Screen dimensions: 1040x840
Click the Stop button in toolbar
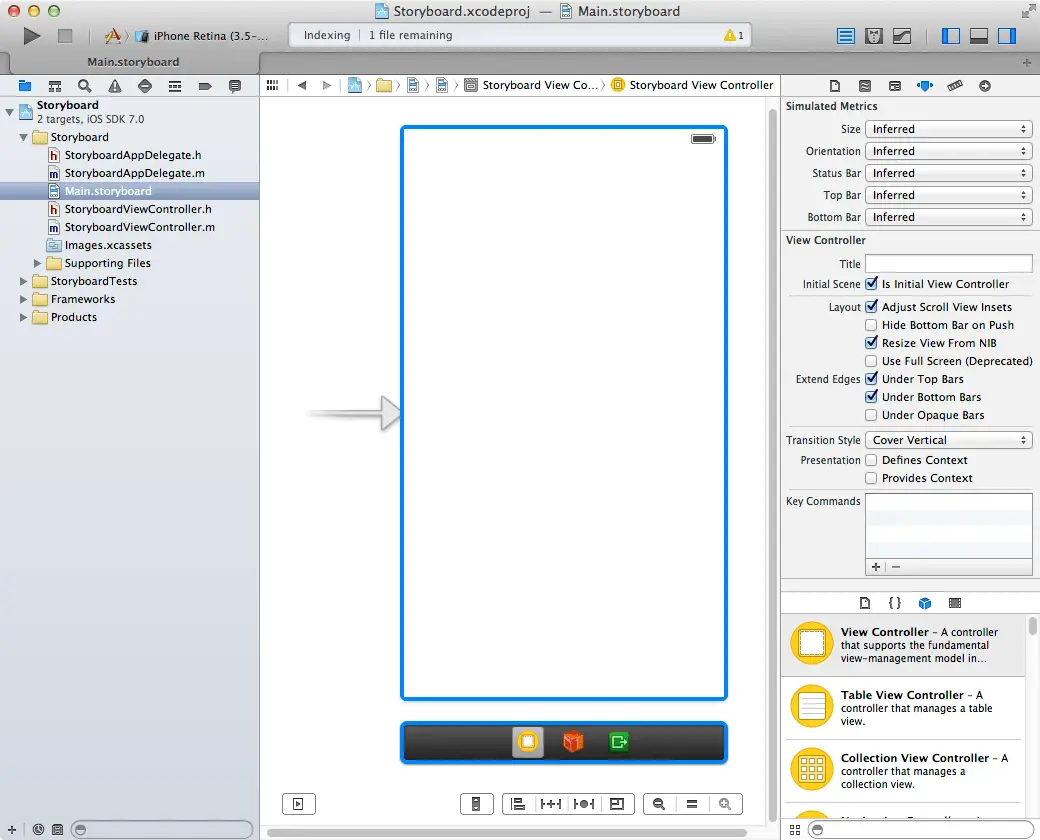(65, 36)
